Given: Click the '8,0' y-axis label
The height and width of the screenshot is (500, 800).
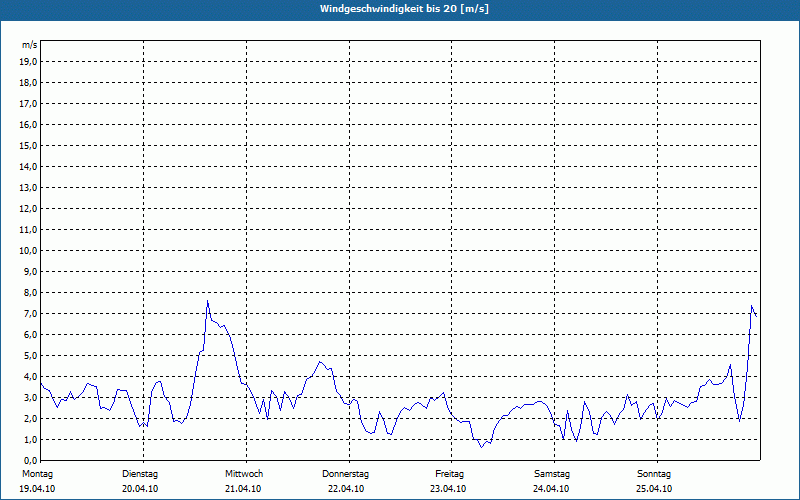Looking at the screenshot, I should pyautogui.click(x=31, y=292).
